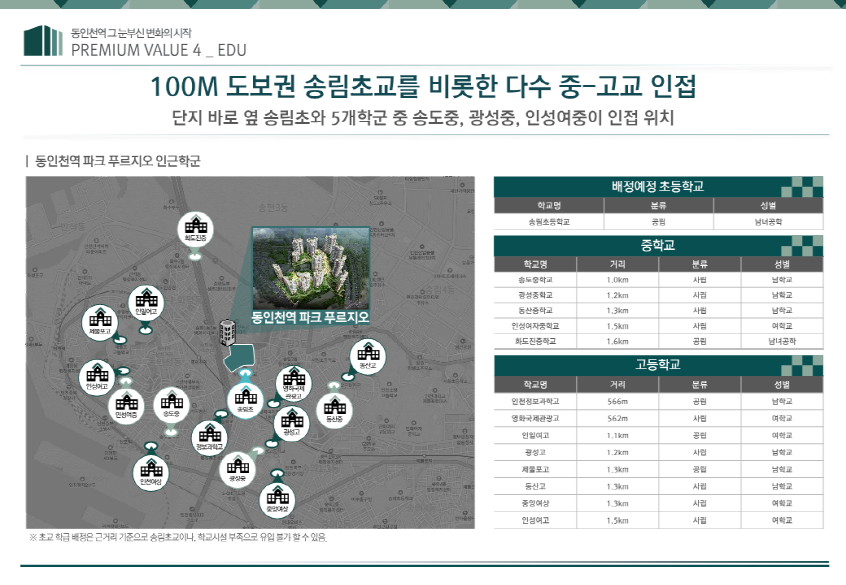Click the 화도진중 school icon on map
This screenshot has height=585, width=846.
(195, 228)
